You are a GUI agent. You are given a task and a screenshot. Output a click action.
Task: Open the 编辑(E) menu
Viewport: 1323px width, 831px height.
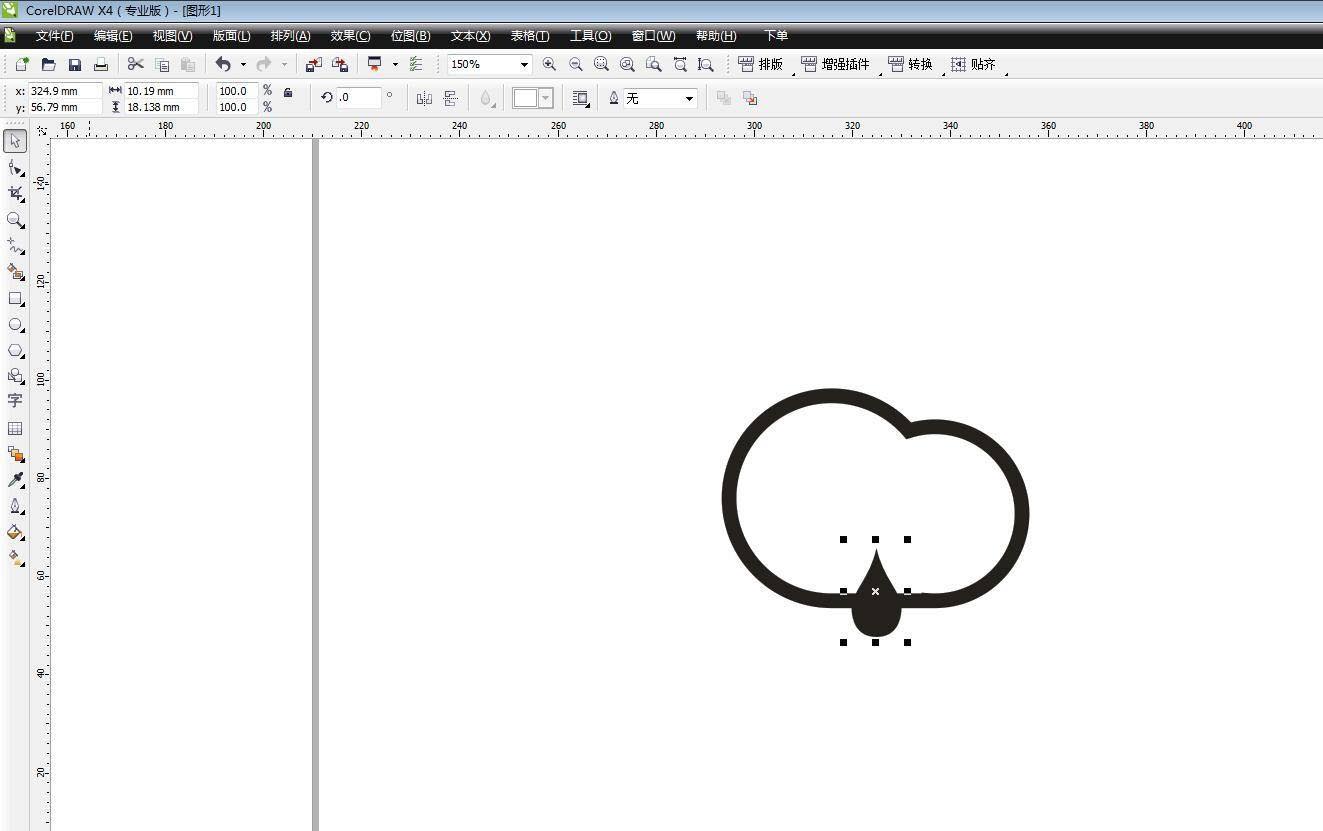tap(113, 36)
